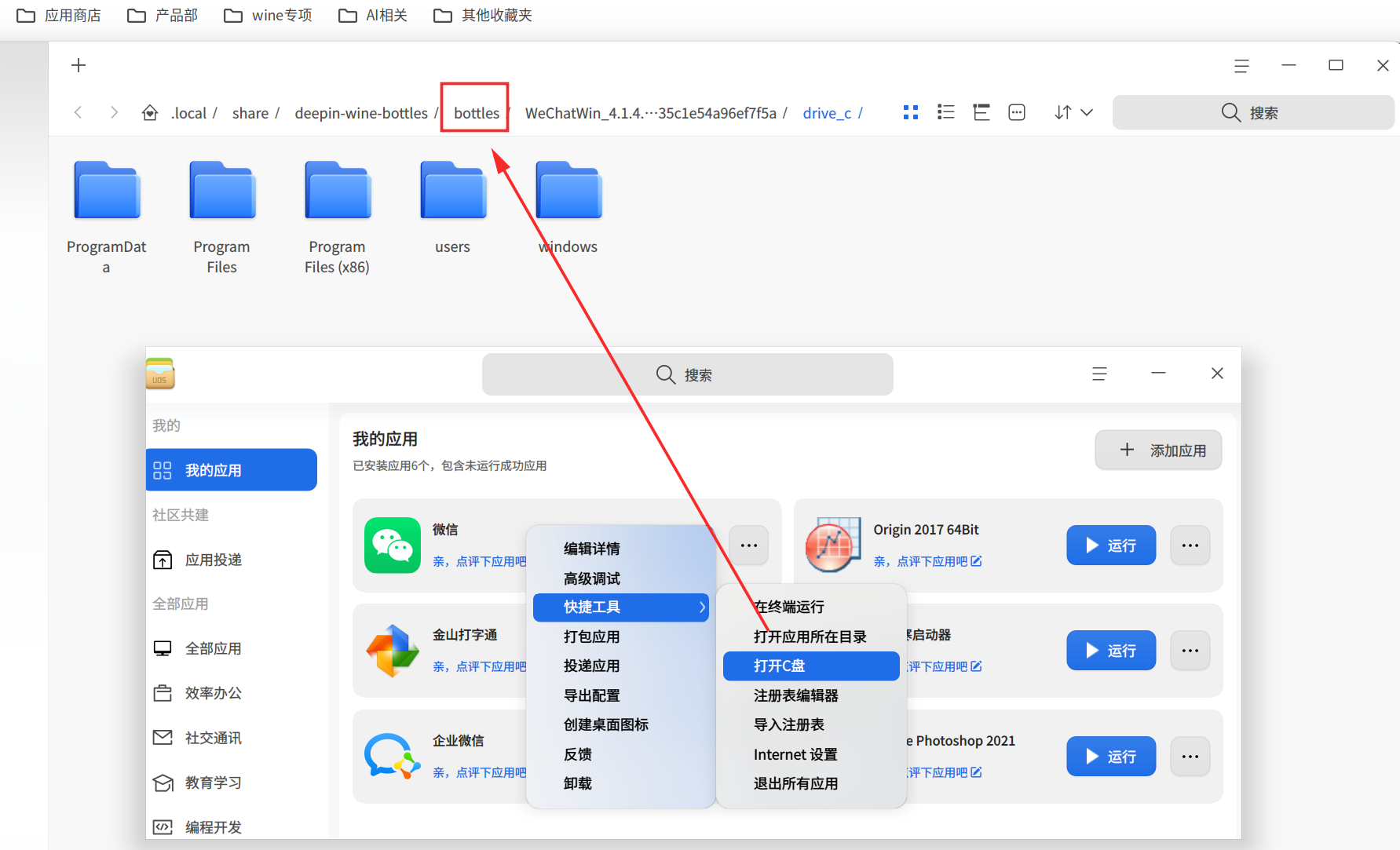Navigate forward in file manager
The width and height of the screenshot is (1400, 850).
pyautogui.click(x=114, y=113)
